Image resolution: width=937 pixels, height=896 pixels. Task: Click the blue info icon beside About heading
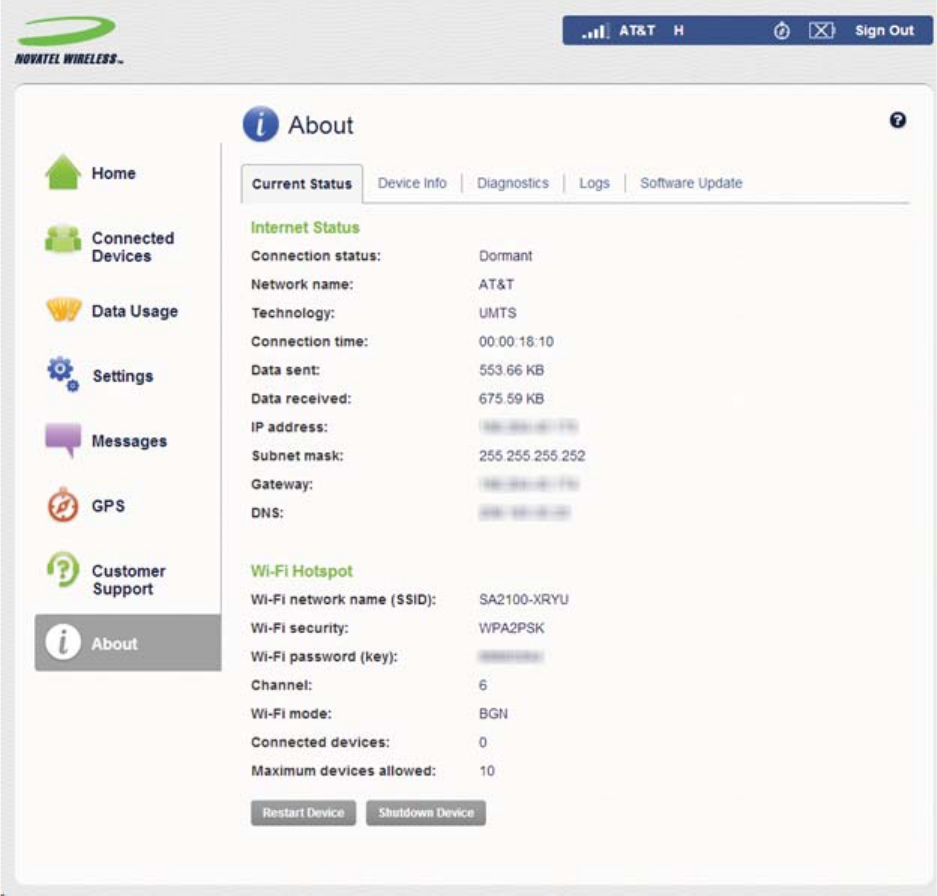coord(261,124)
